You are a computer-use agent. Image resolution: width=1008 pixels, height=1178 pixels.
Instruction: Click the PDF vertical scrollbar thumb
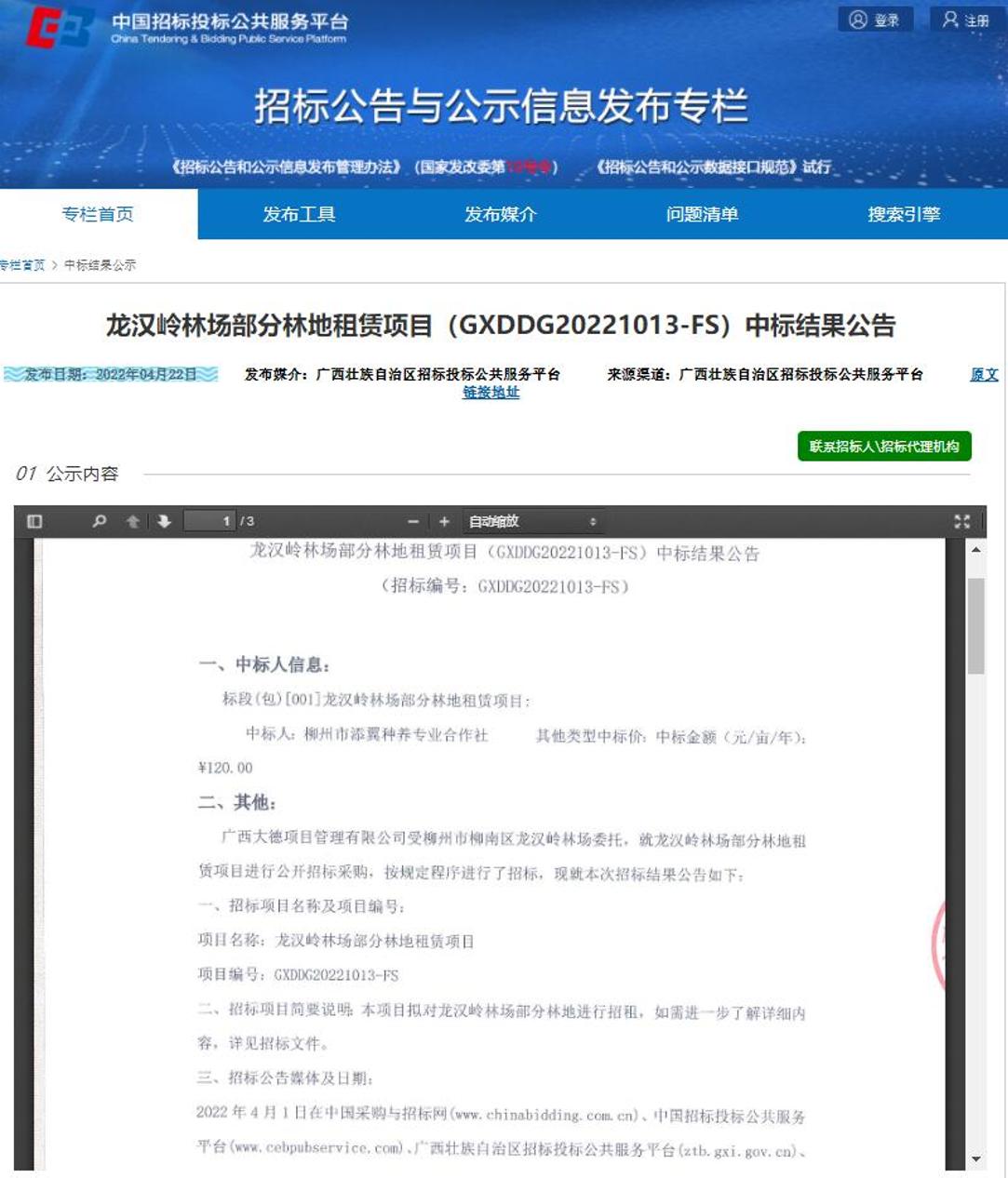pos(975,625)
